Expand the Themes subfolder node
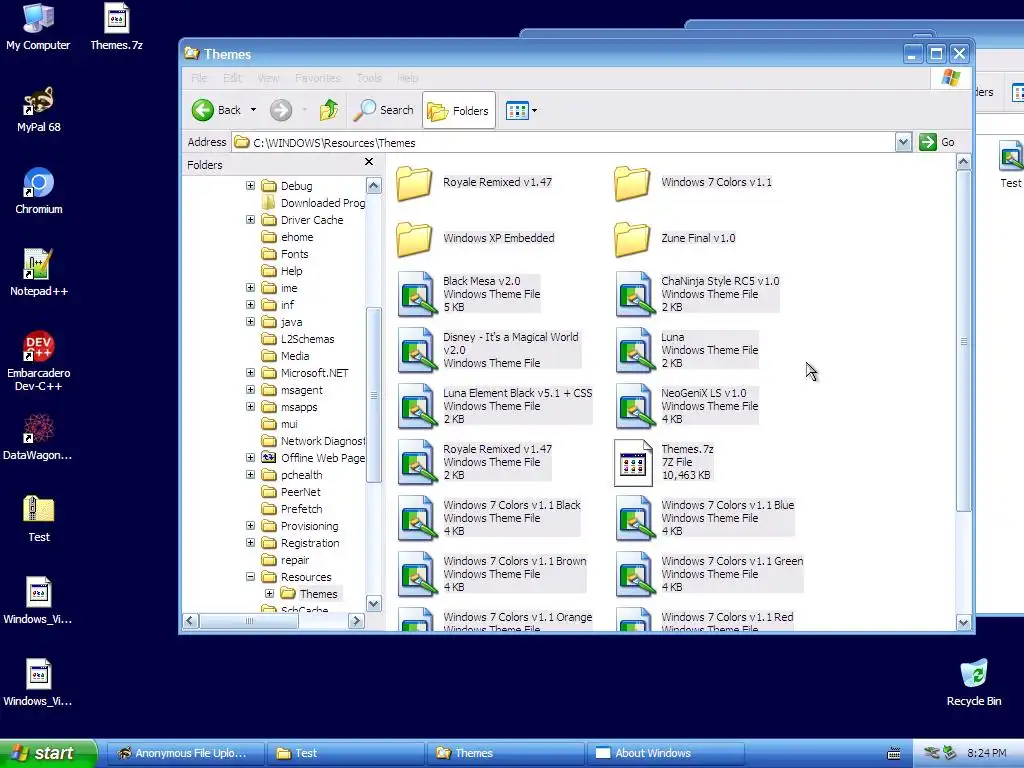Image resolution: width=1024 pixels, height=768 pixels. pos(269,594)
